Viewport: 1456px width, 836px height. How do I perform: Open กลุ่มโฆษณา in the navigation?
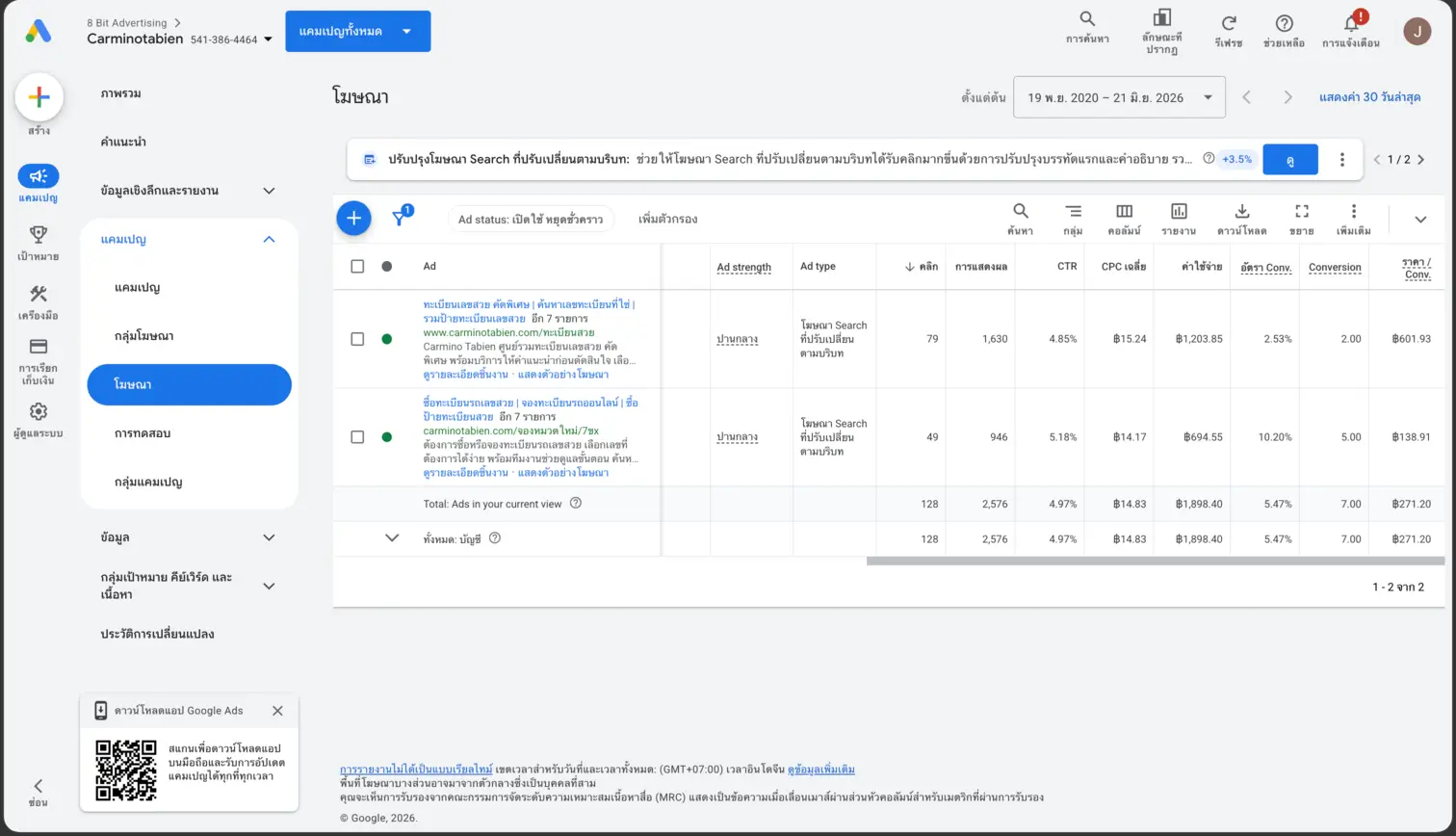coord(143,336)
